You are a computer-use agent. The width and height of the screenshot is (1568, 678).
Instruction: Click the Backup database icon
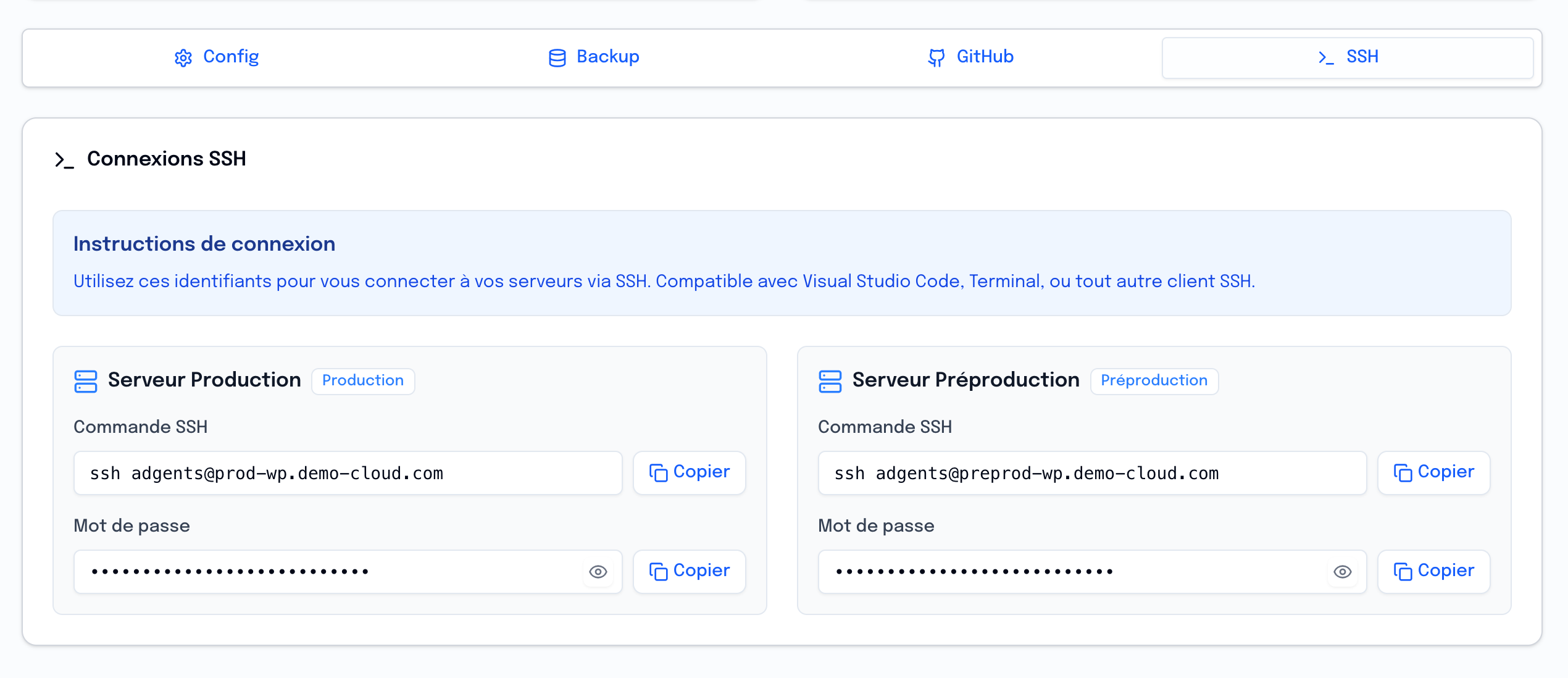(557, 57)
